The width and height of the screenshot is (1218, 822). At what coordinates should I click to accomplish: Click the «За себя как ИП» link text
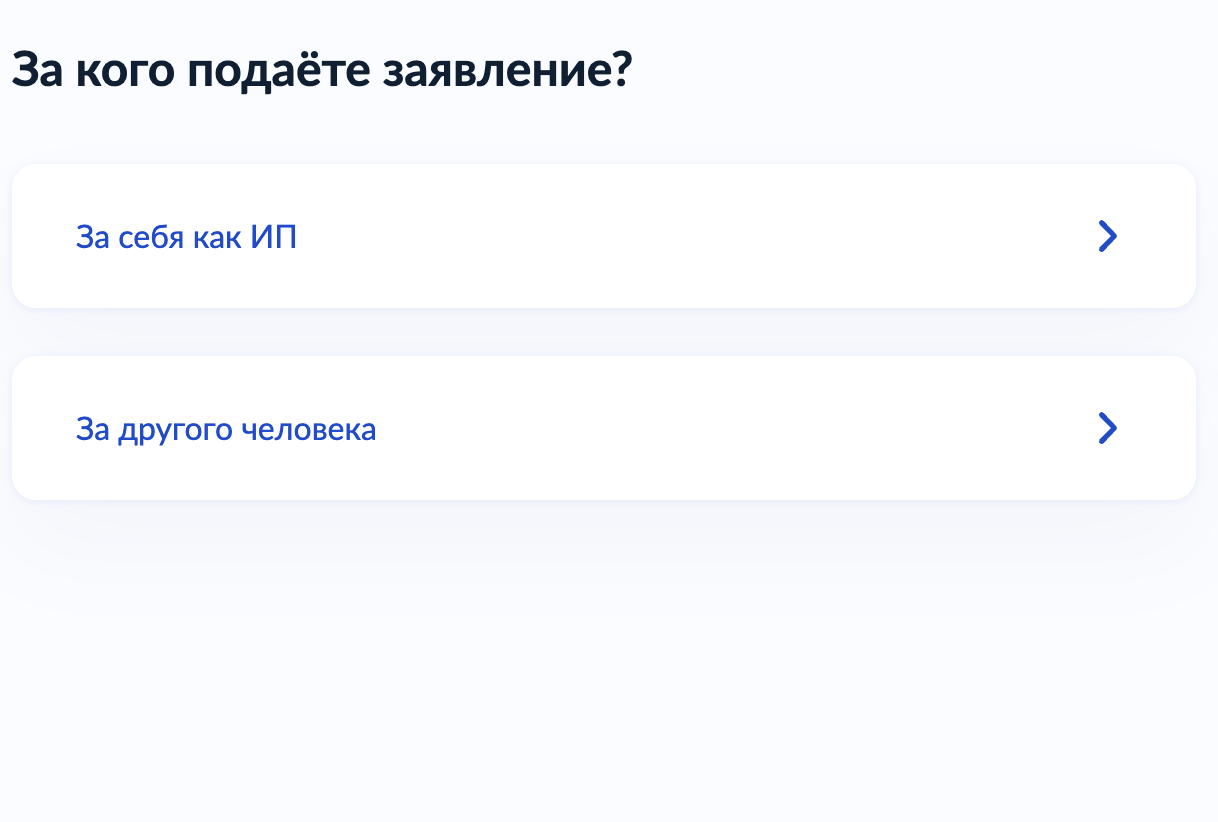point(186,238)
